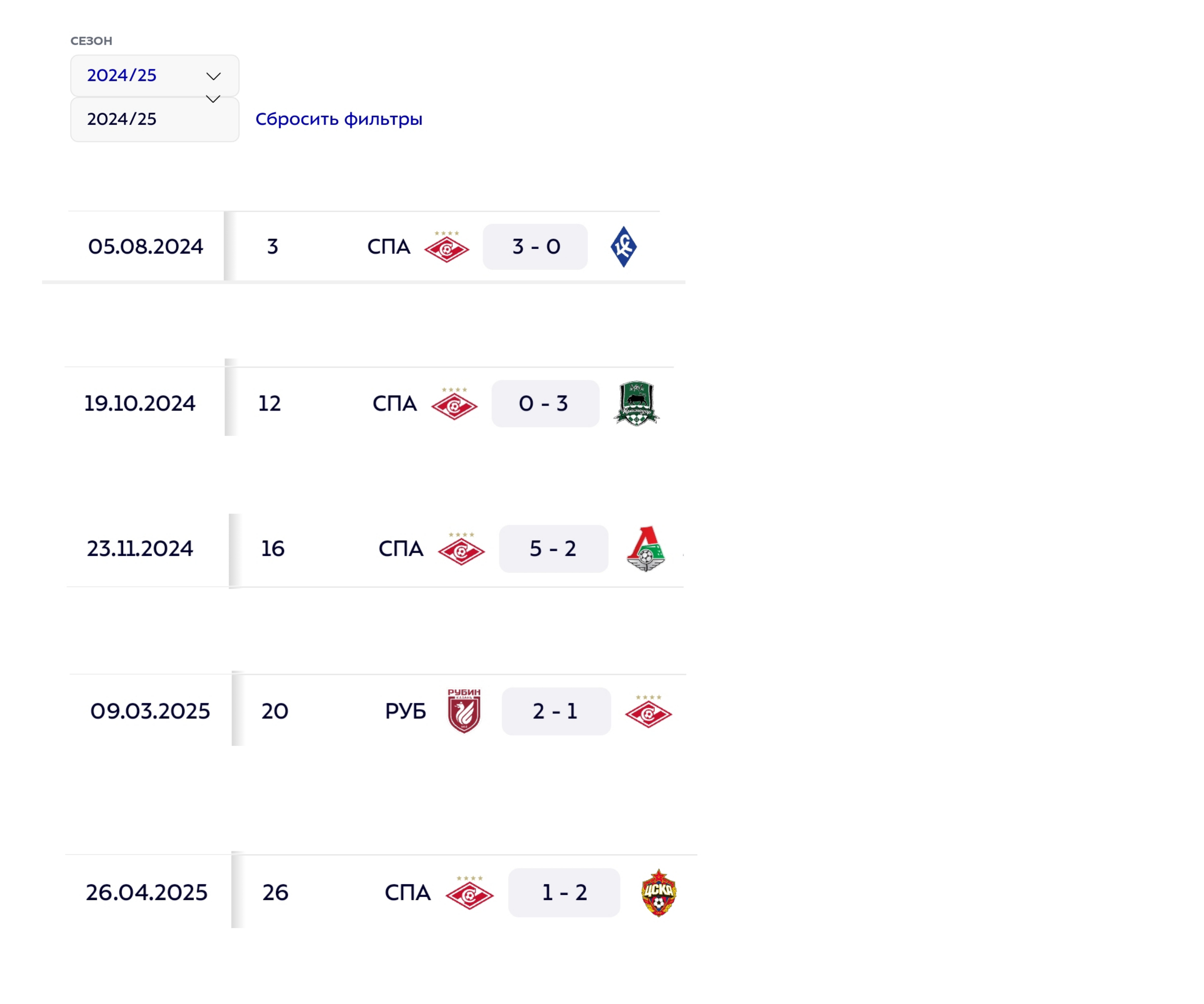This screenshot has width=1204, height=1004.
Task: Click Spartak logo in 09.03.2025 match
Action: [648, 712]
